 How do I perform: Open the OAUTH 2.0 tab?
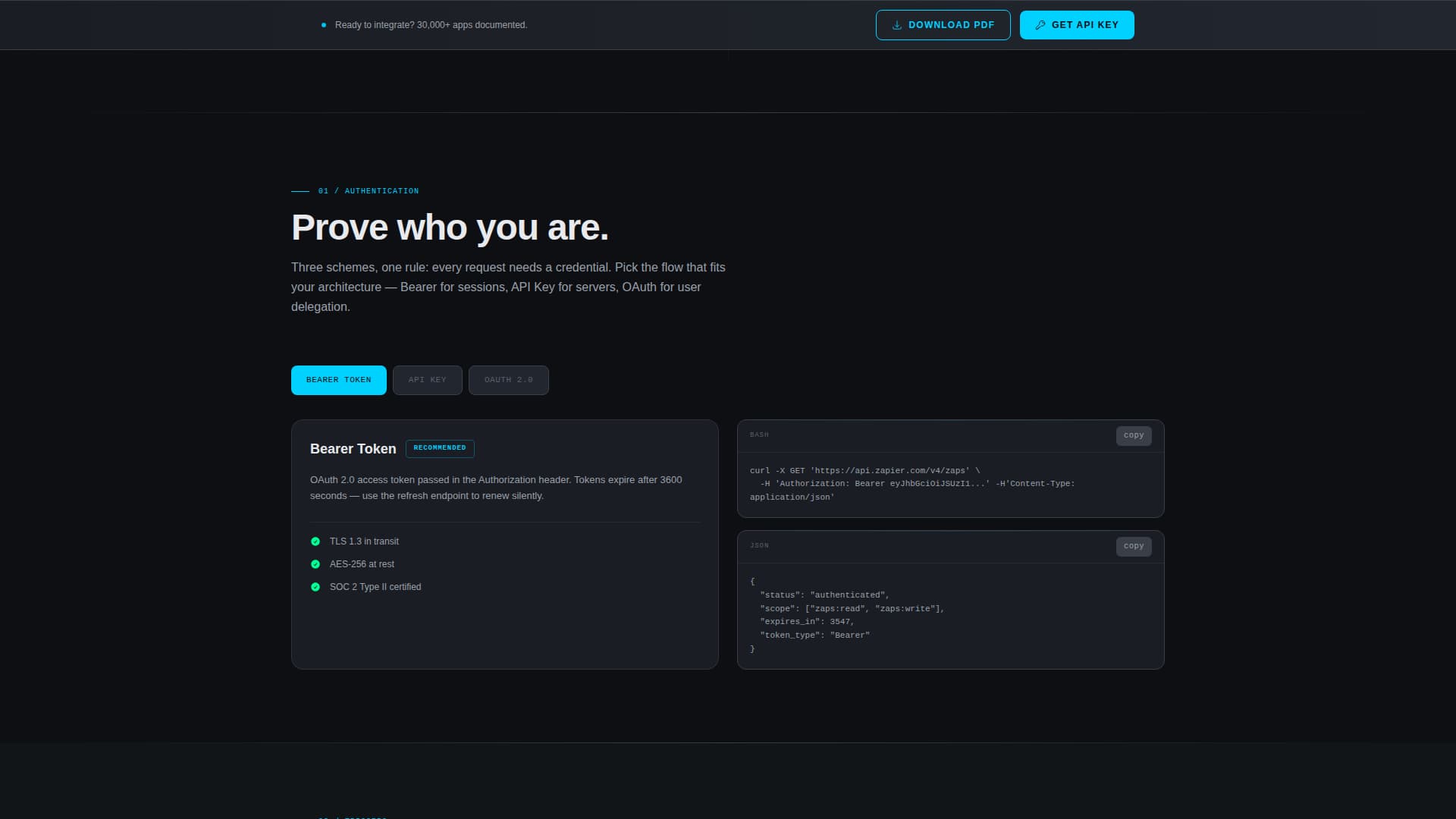[508, 380]
